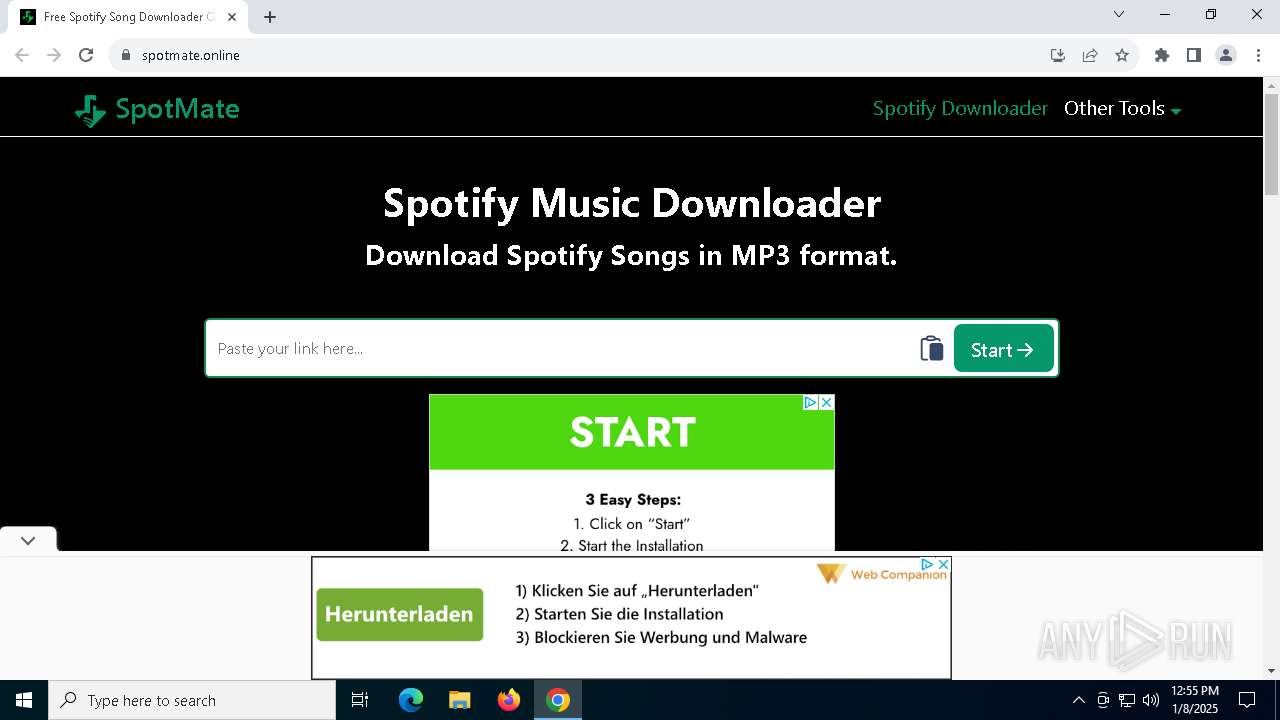Click the install app icon in address bar
Image resolution: width=1280 pixels, height=720 pixels.
click(1058, 55)
